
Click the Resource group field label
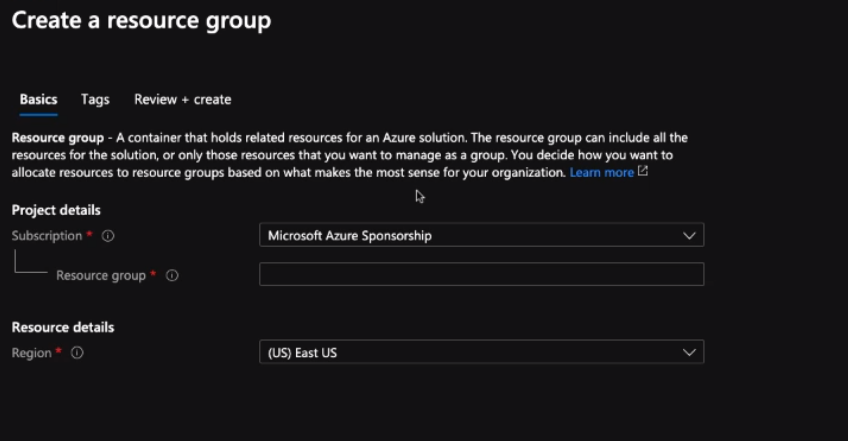tap(101, 275)
